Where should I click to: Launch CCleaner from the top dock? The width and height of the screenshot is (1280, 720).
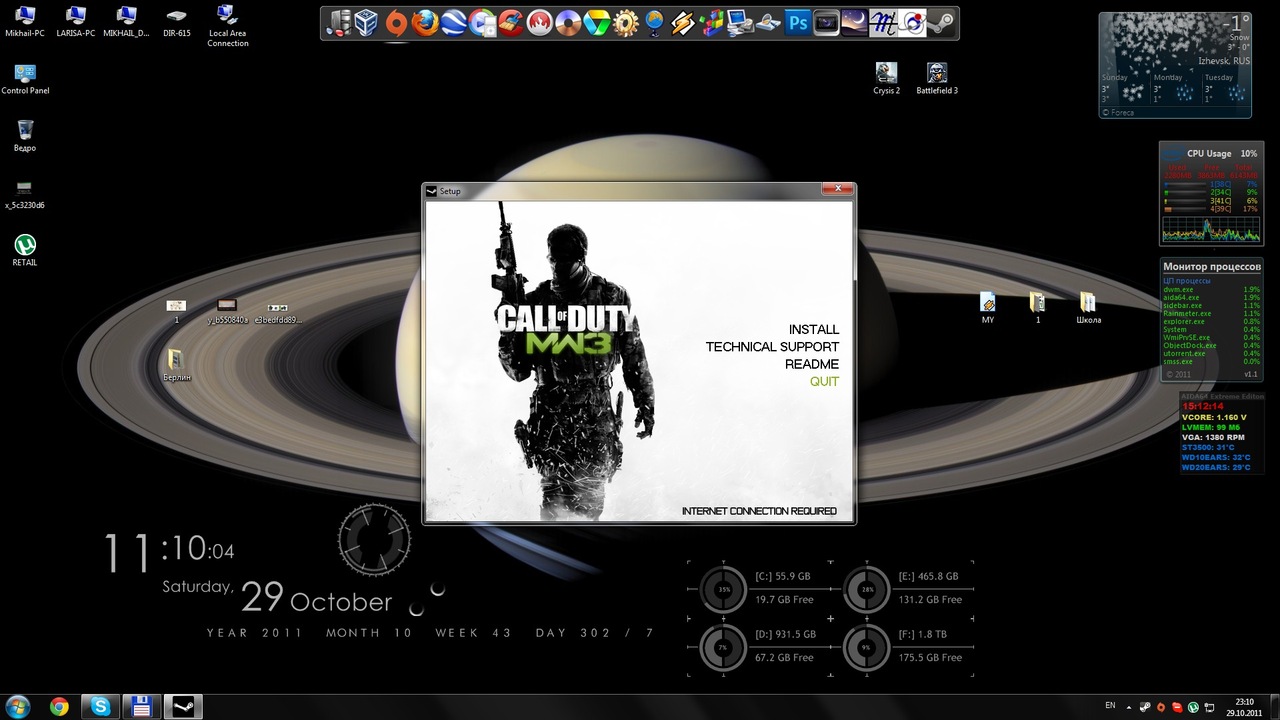(x=511, y=23)
